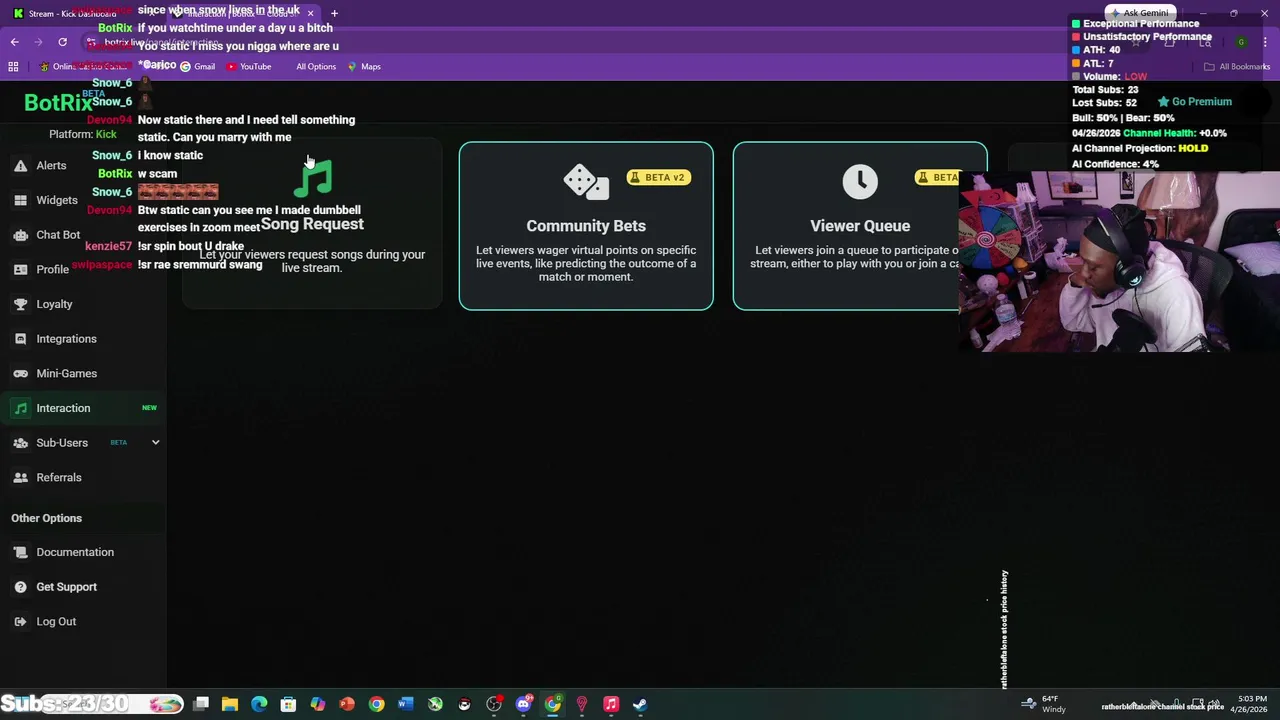Click the Song Request music note icon

[314, 179]
